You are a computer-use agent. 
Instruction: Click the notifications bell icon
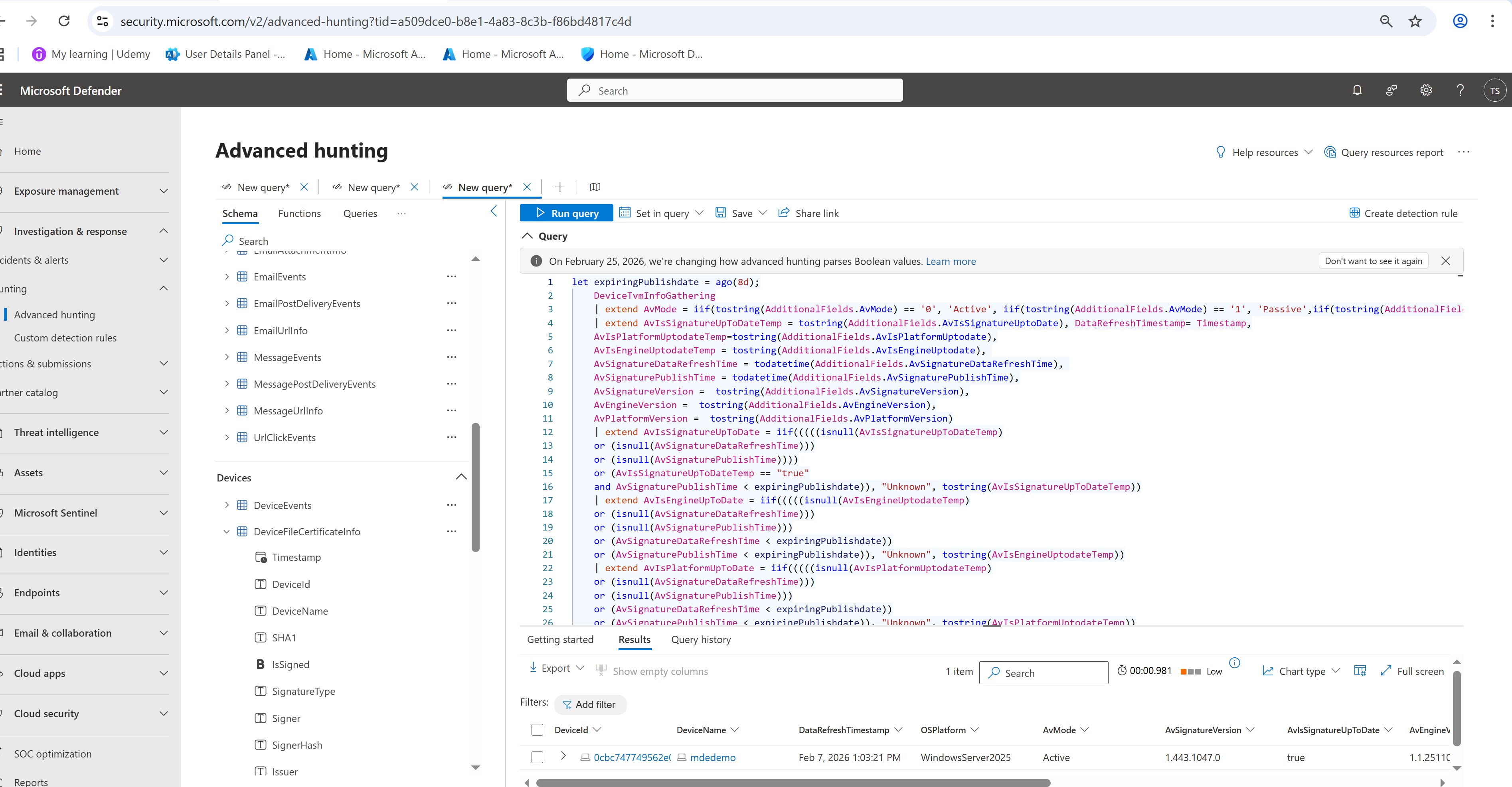(1357, 91)
